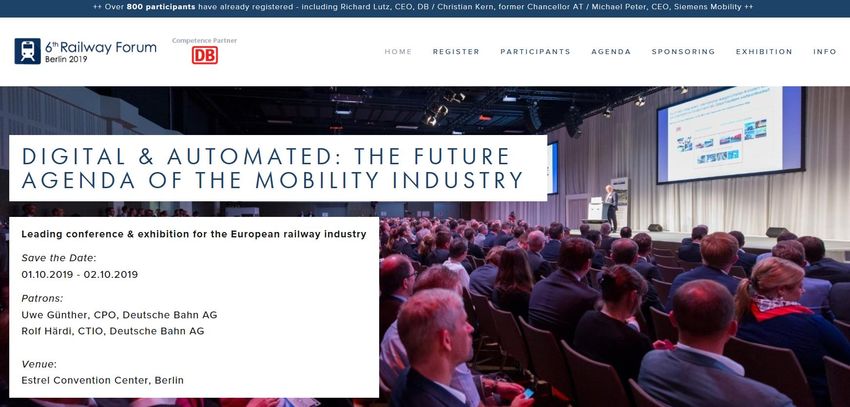Click the Railway Forum train logo icon
This screenshot has height=407, width=850.
[x=27, y=51]
